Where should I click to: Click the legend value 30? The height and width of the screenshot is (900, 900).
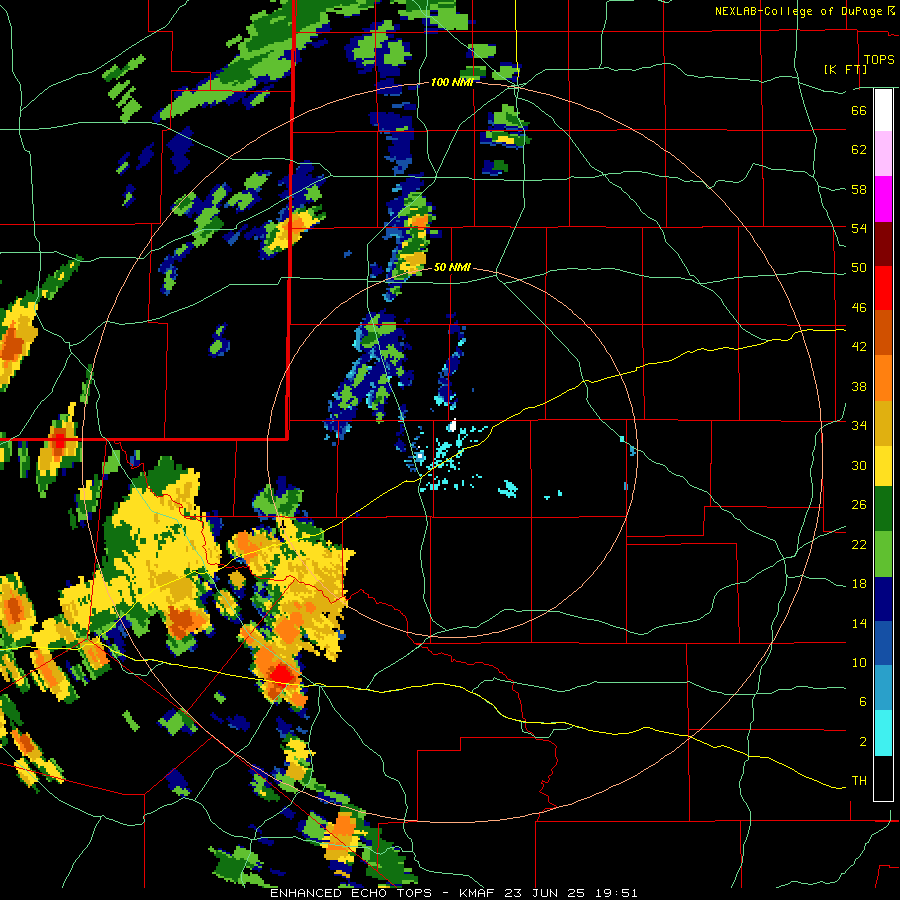859,465
